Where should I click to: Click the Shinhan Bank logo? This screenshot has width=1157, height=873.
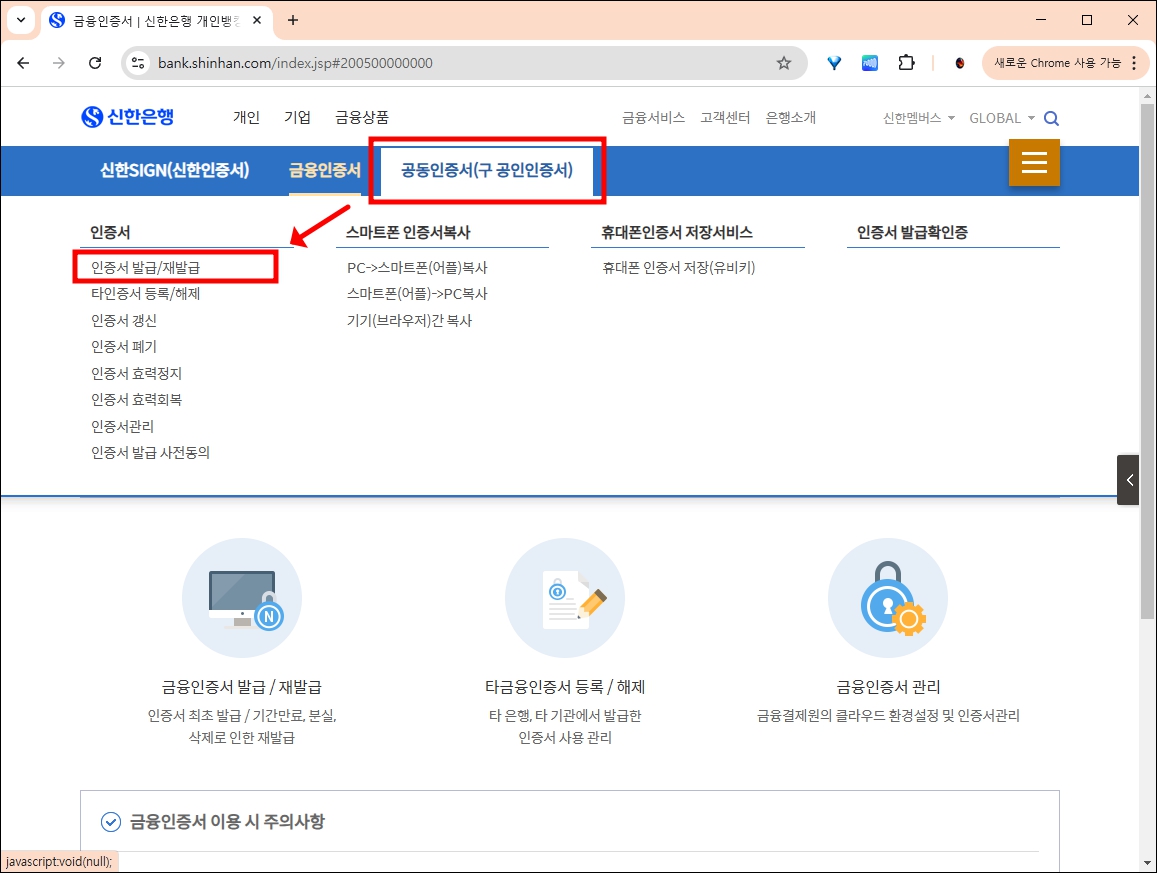[129, 116]
